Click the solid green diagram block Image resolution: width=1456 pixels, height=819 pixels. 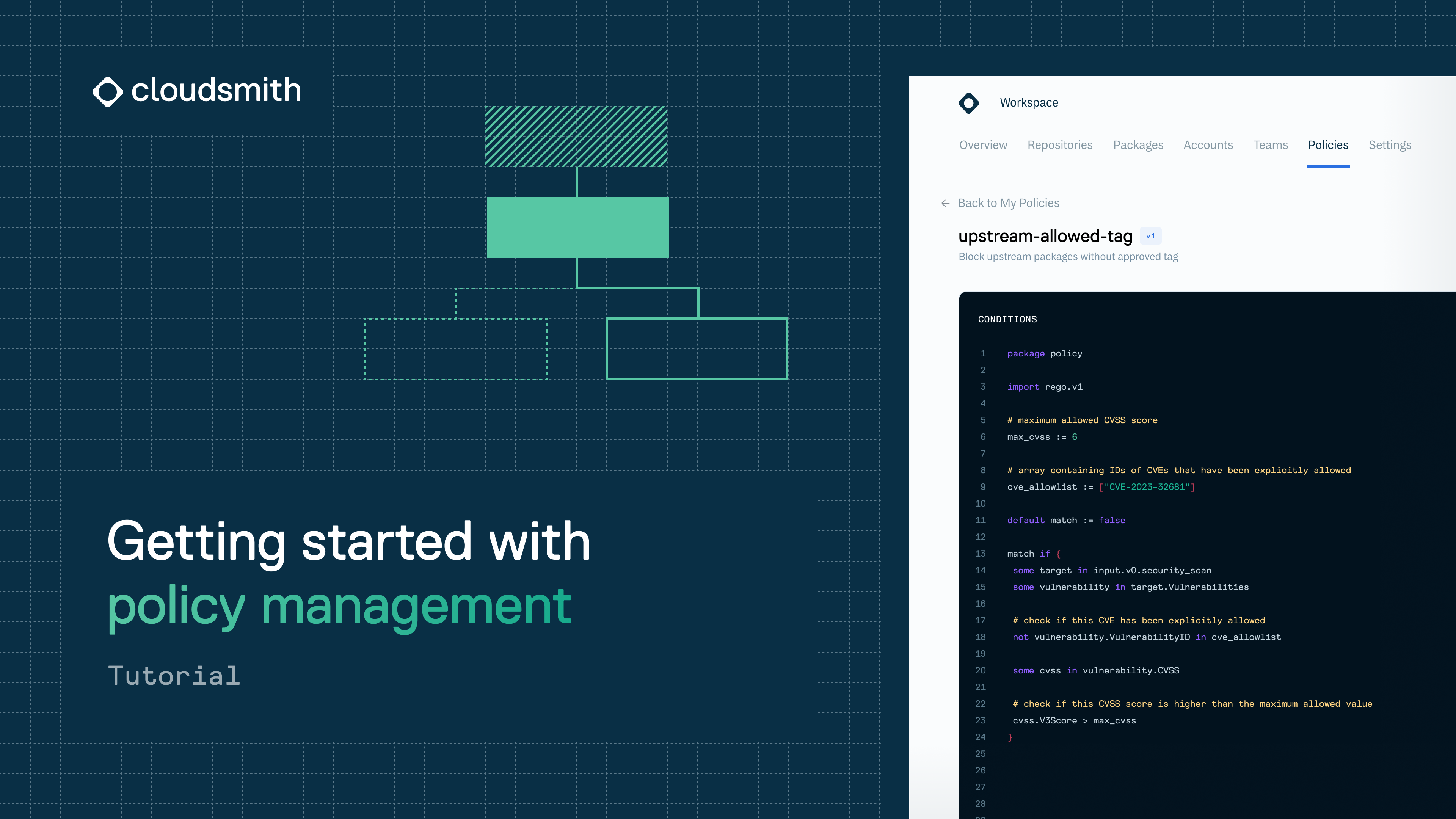(x=577, y=227)
